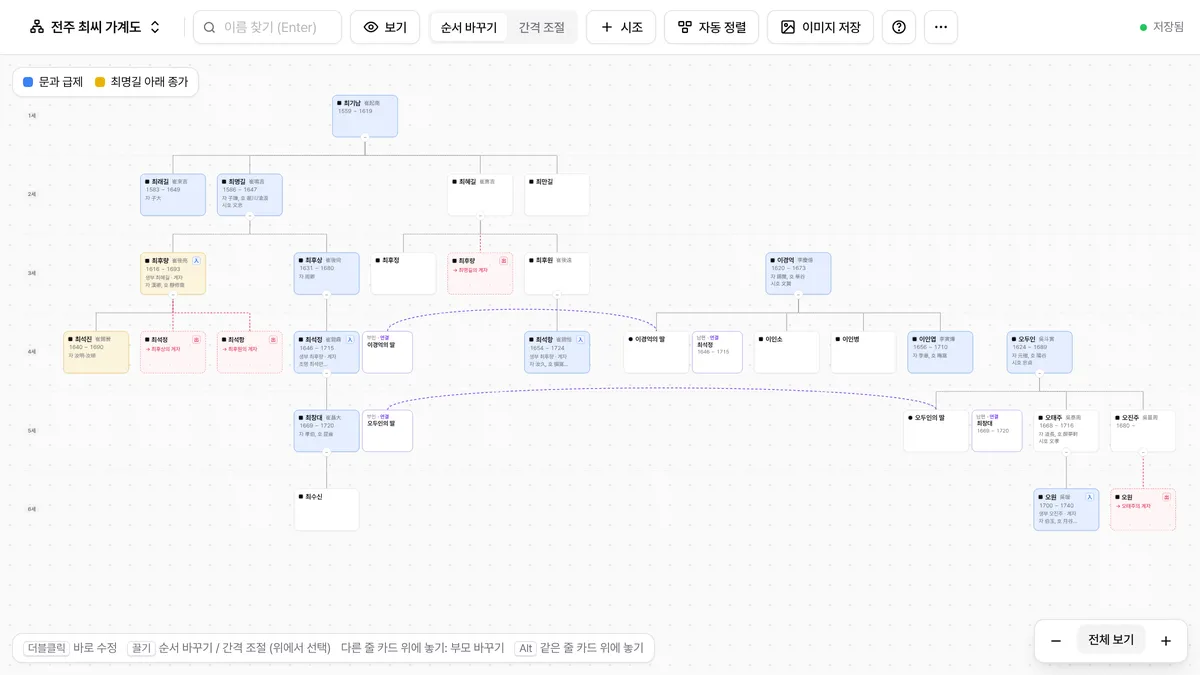Select the 최후정 person card
Viewport: 1200px width, 675px height.
point(404,273)
